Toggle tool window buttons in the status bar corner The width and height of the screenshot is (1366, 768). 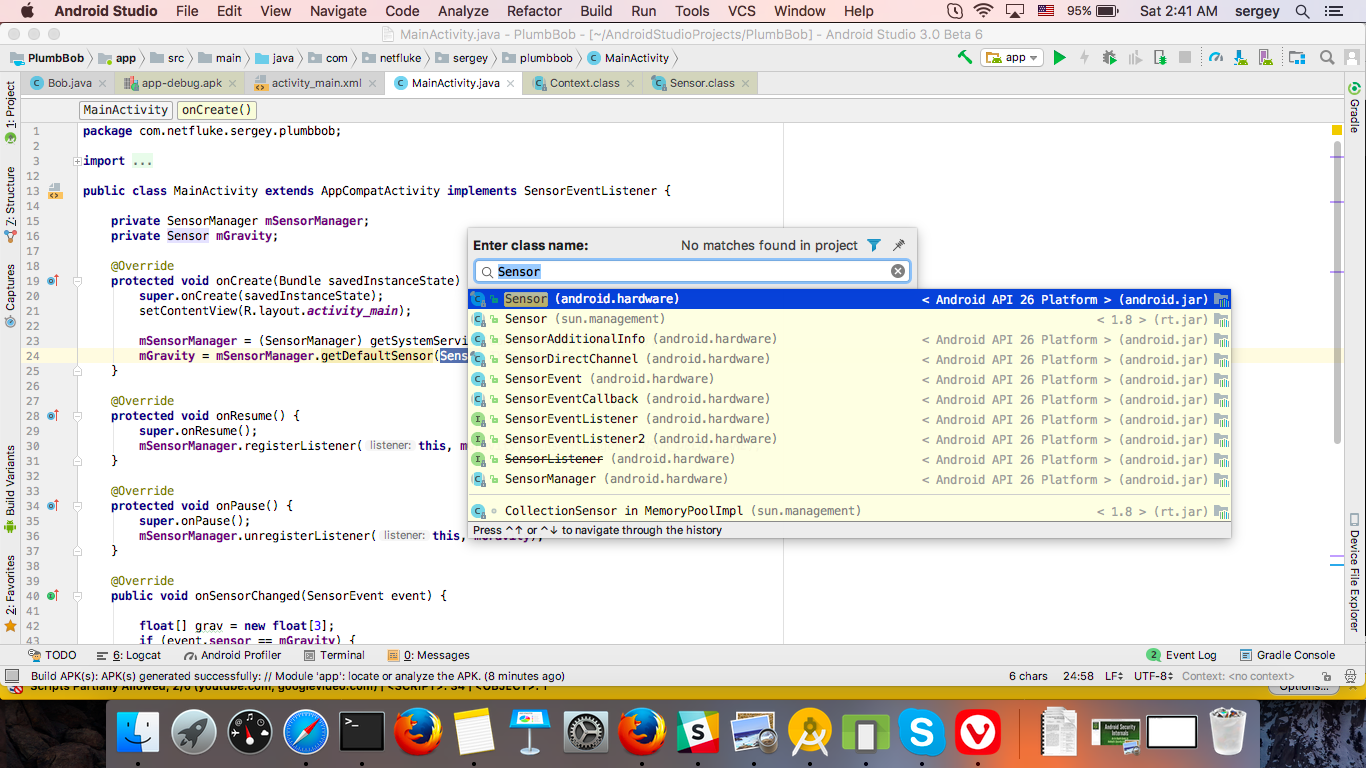coord(12,676)
